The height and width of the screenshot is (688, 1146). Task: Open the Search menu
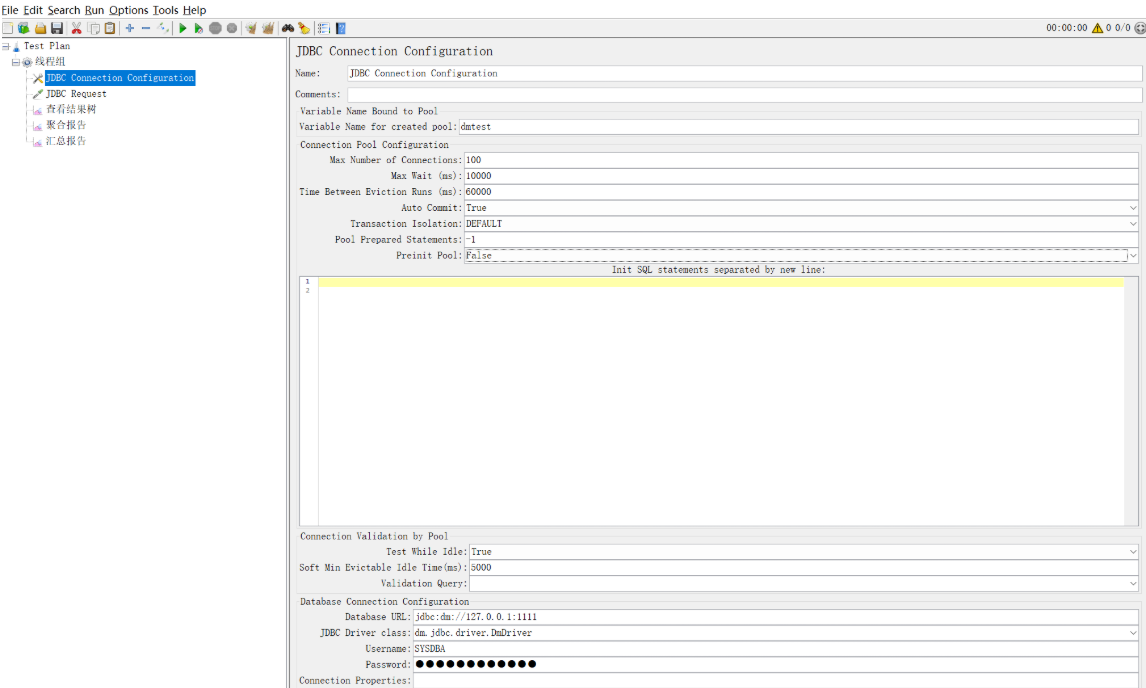tap(64, 10)
